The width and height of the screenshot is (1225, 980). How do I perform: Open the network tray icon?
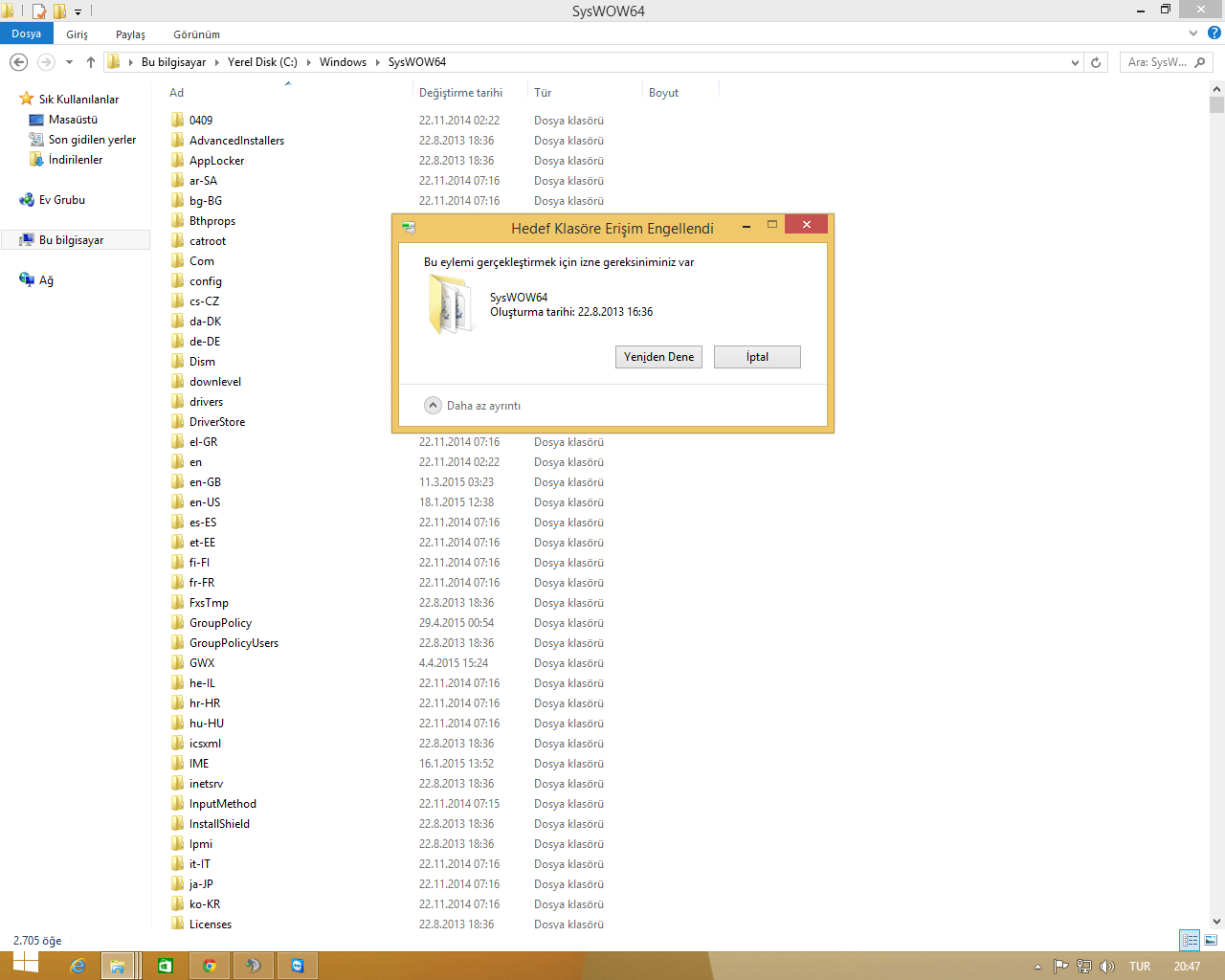1084,967
